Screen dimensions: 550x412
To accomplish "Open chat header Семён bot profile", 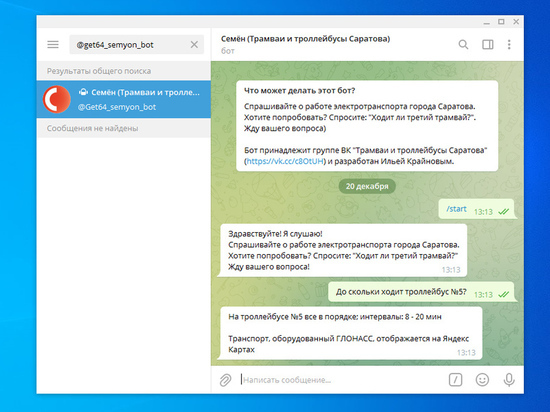I will (305, 44).
